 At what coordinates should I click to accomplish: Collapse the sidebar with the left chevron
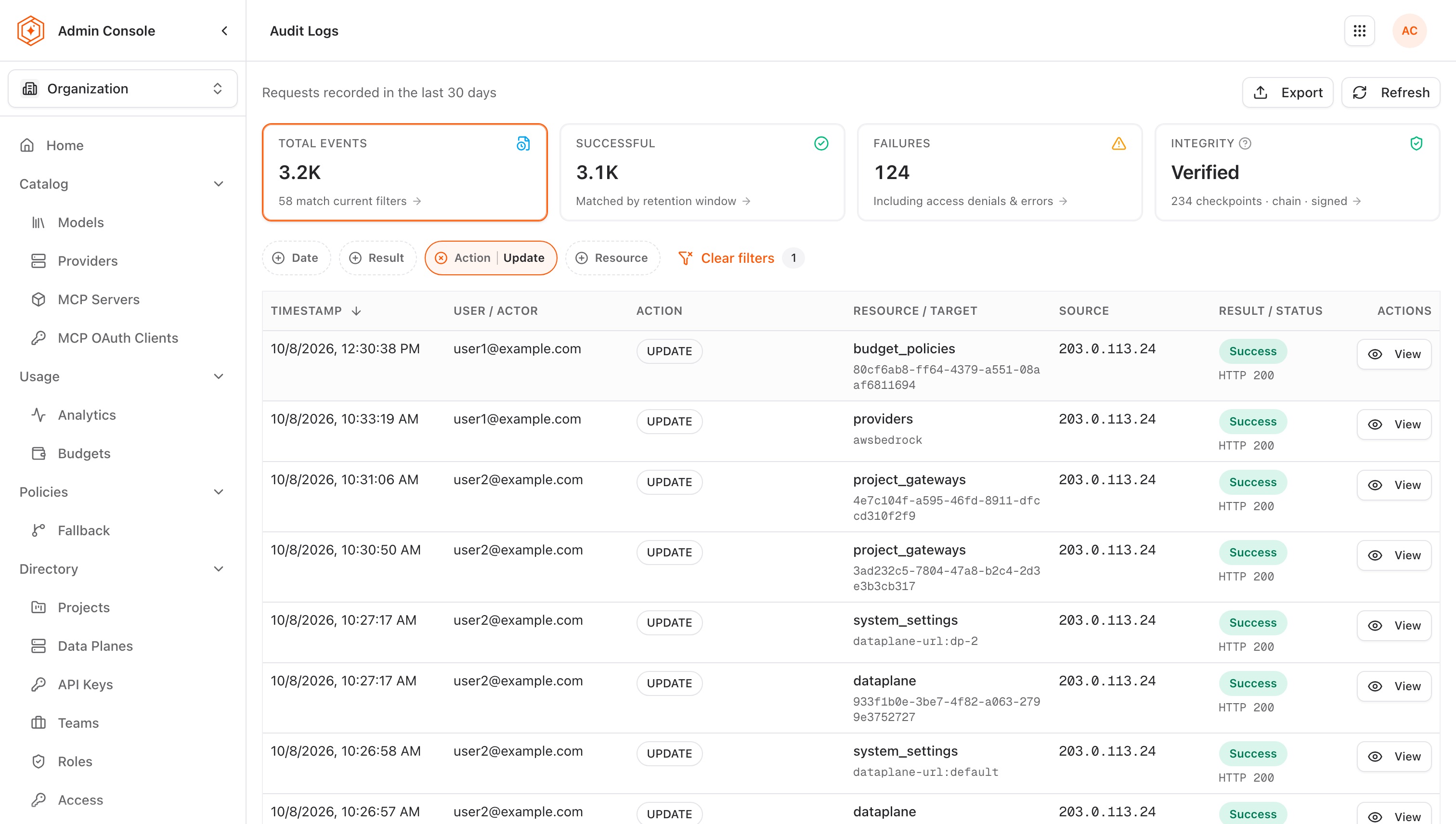click(x=225, y=30)
